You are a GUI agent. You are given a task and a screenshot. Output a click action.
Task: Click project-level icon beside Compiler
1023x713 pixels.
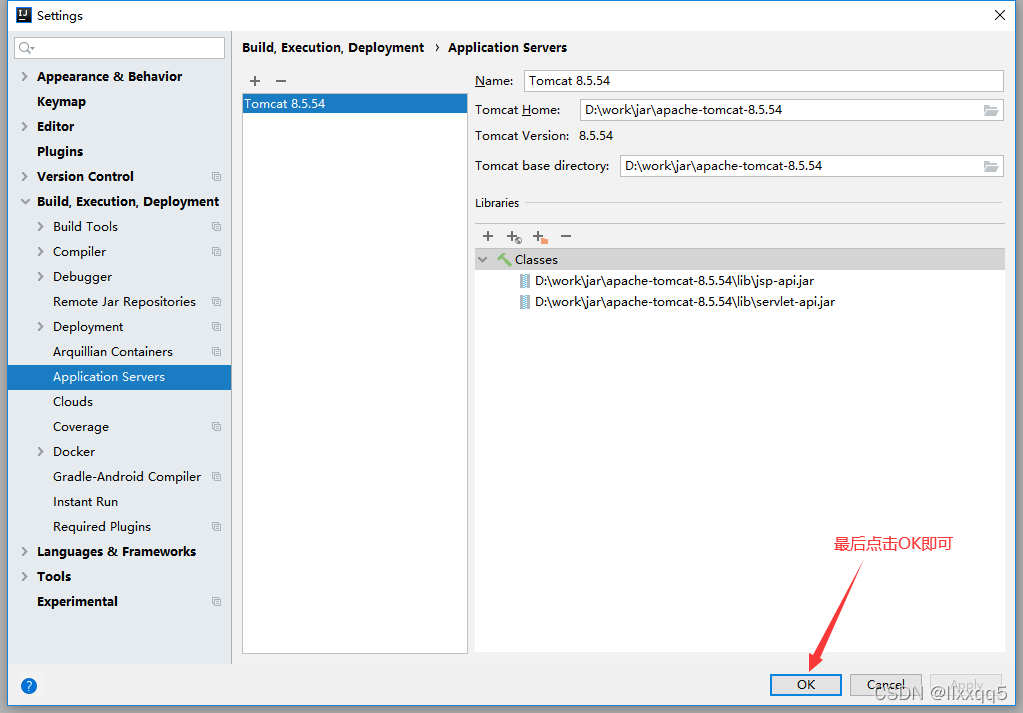click(x=217, y=252)
